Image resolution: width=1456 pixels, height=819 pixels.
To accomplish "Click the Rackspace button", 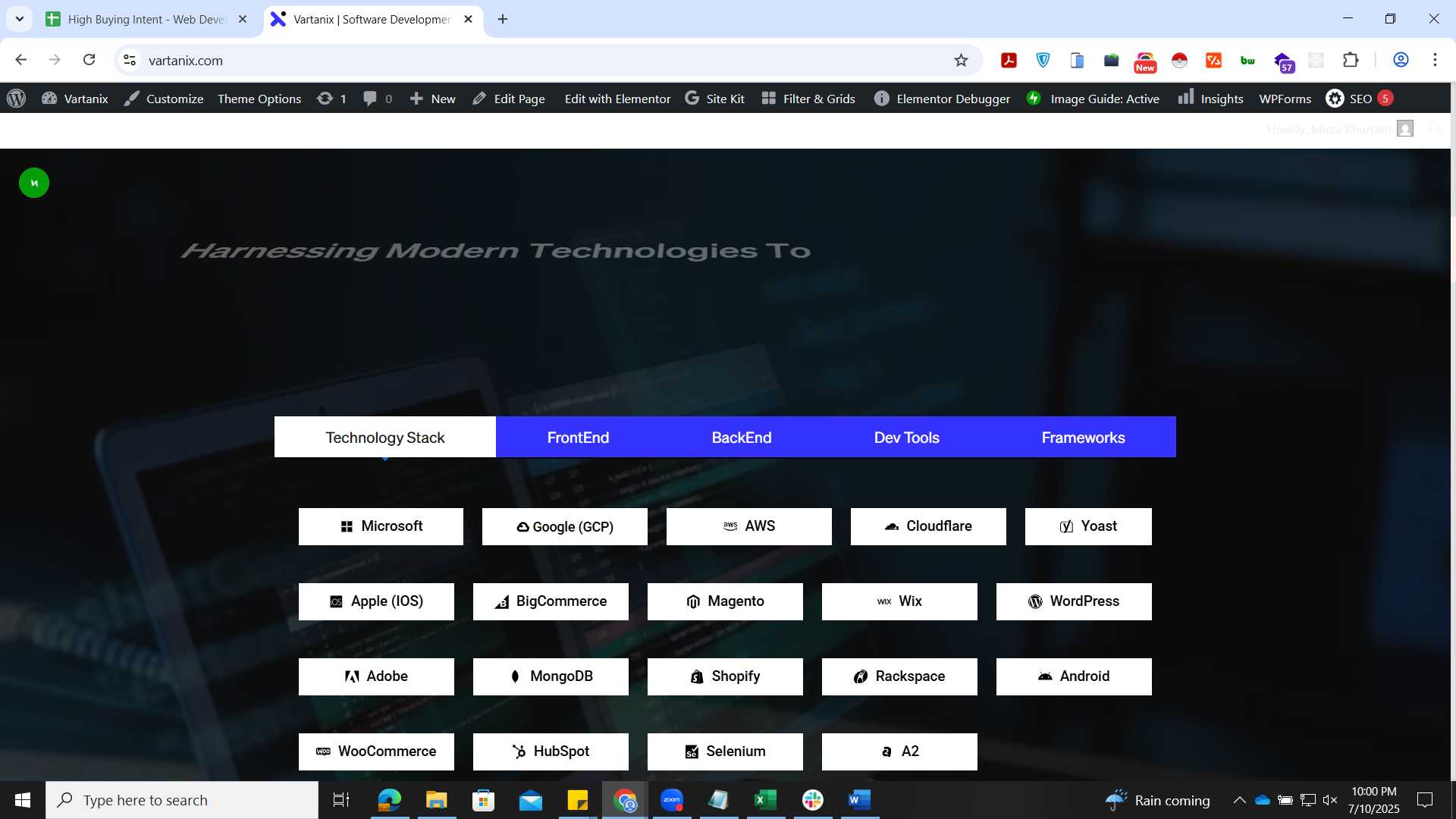I will point(899,676).
